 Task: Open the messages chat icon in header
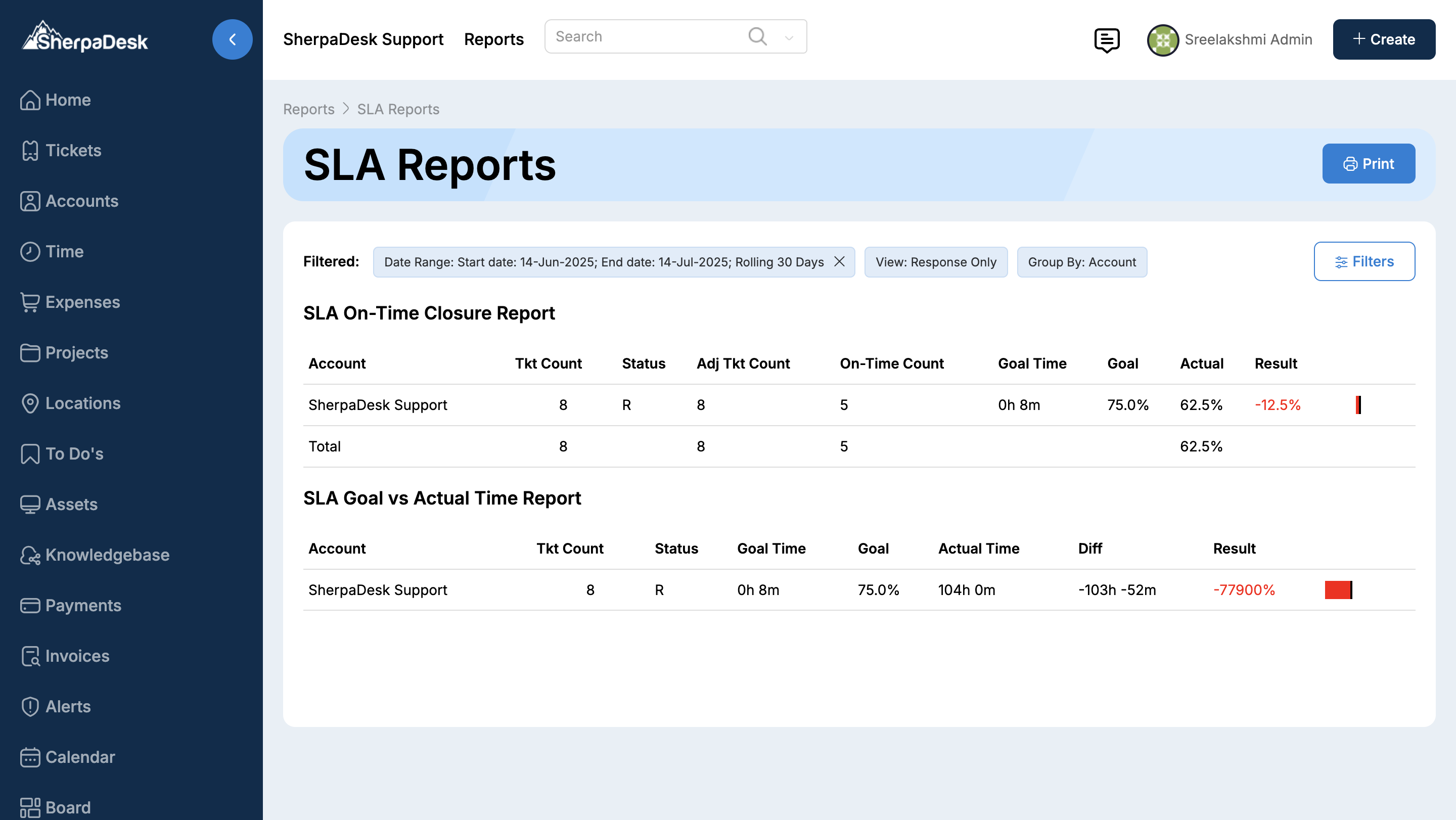click(x=1106, y=39)
